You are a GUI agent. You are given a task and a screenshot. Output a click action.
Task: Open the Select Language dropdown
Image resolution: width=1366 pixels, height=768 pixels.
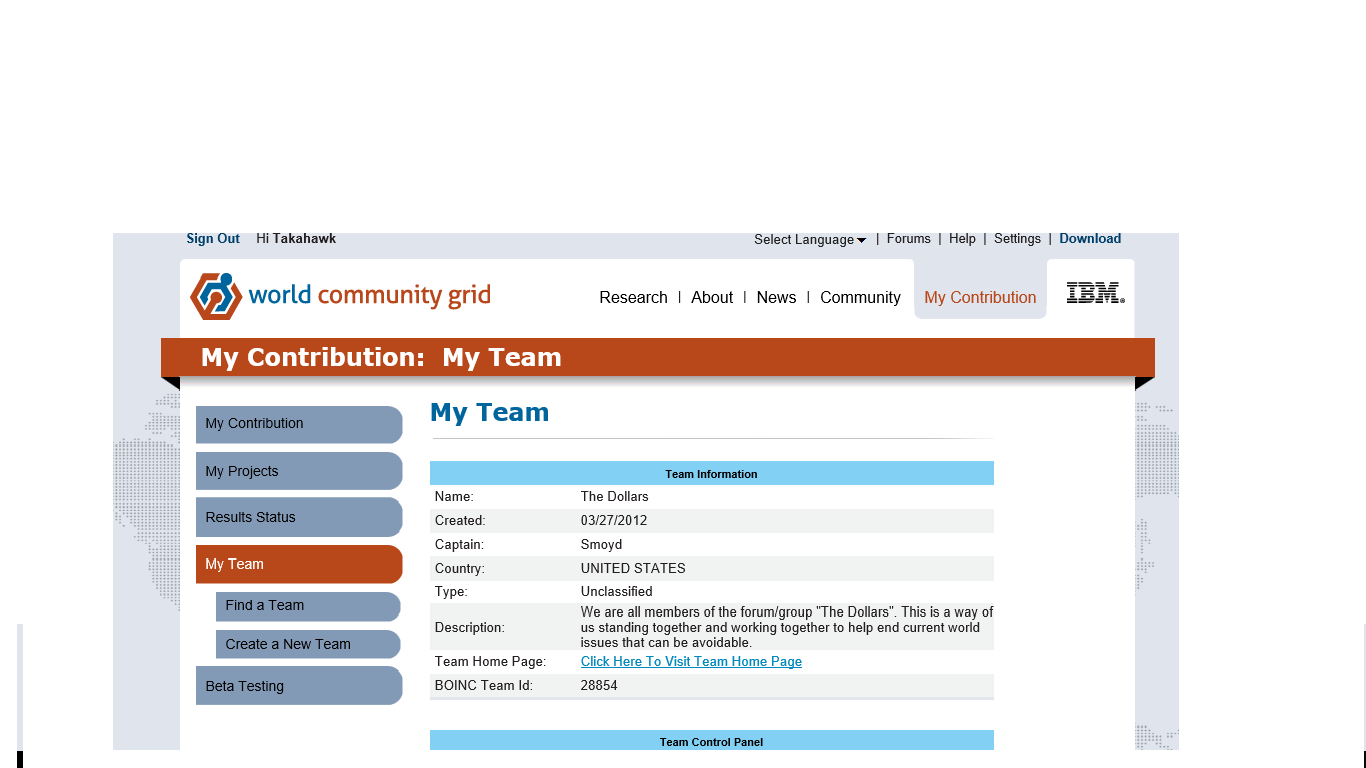(810, 239)
